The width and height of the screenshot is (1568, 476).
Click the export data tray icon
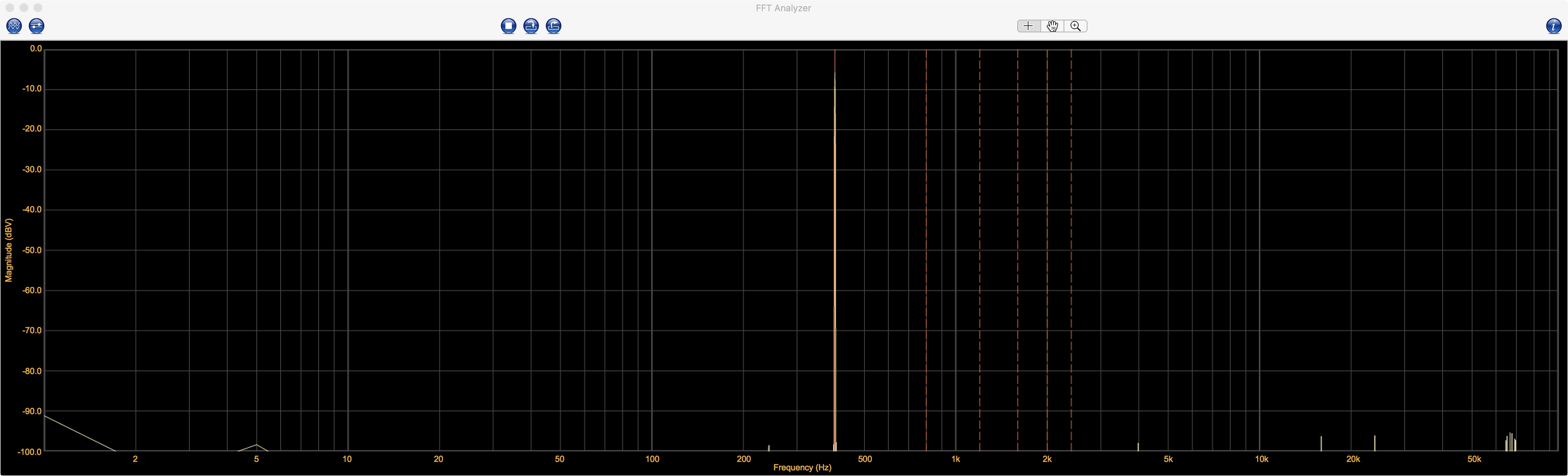coord(553,26)
